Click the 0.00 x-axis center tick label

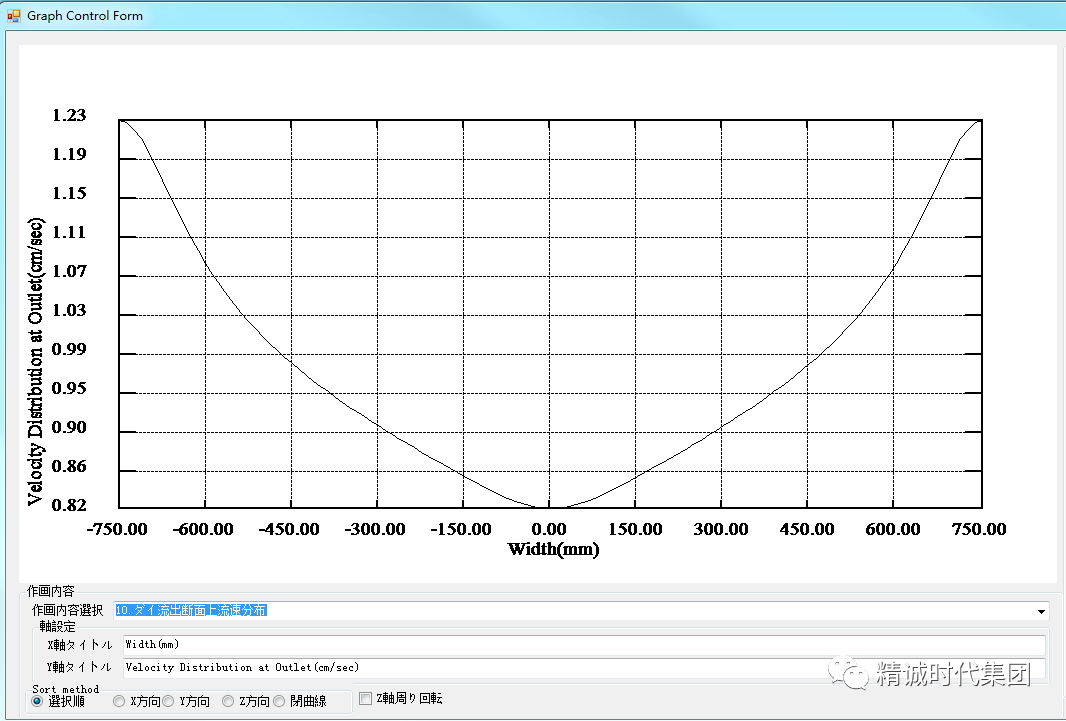(x=549, y=529)
